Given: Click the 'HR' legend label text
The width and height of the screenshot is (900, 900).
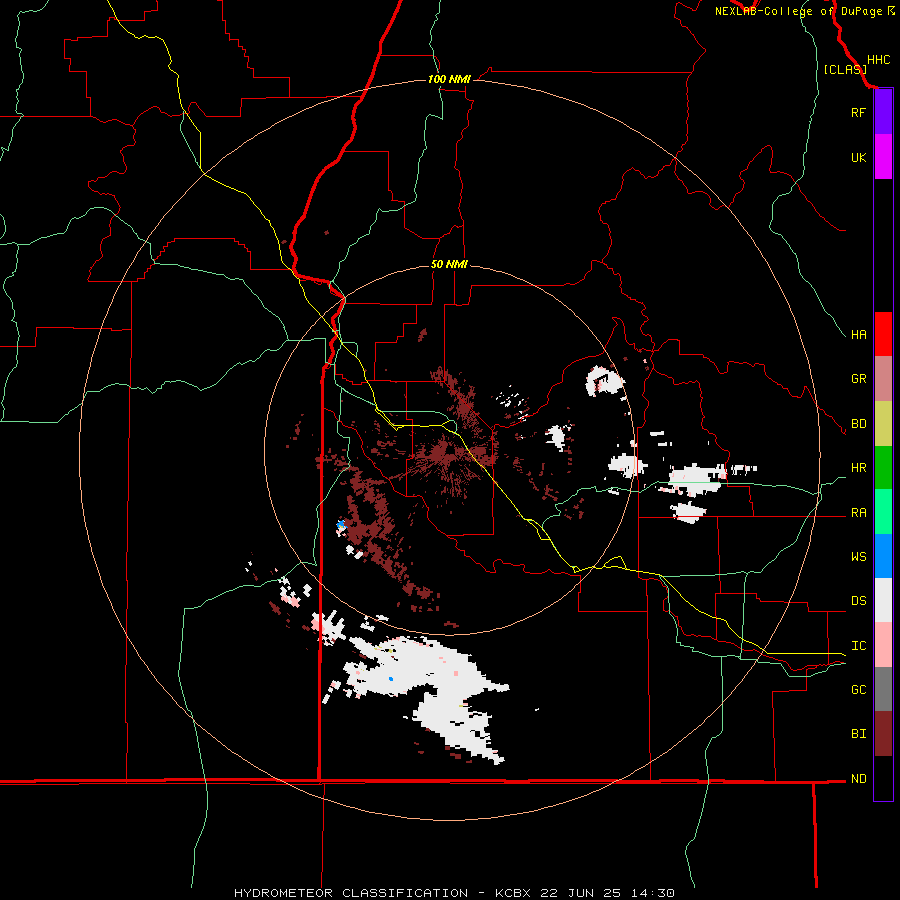Looking at the screenshot, I should click(858, 468).
